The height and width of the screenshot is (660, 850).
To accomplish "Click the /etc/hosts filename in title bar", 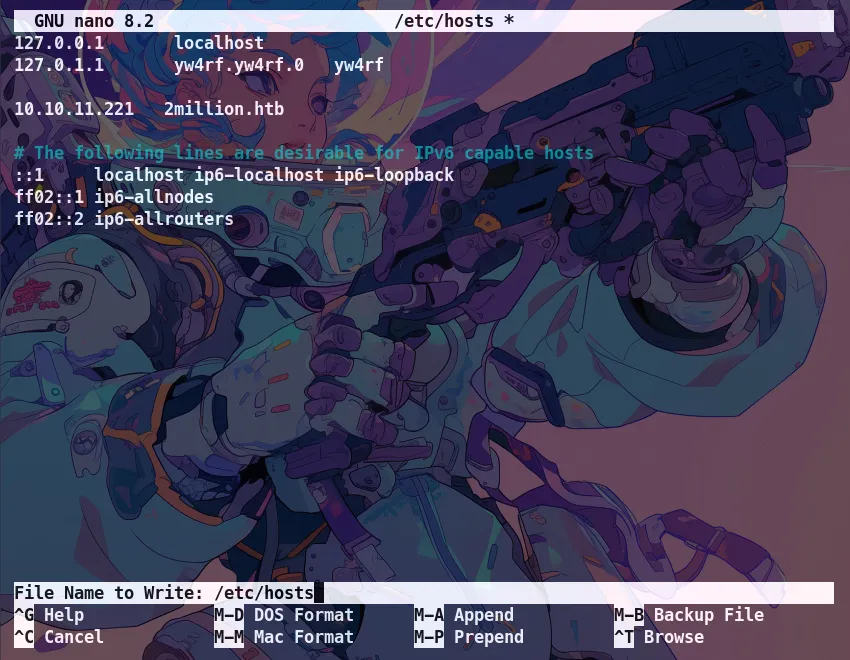I will pyautogui.click(x=443, y=21).
